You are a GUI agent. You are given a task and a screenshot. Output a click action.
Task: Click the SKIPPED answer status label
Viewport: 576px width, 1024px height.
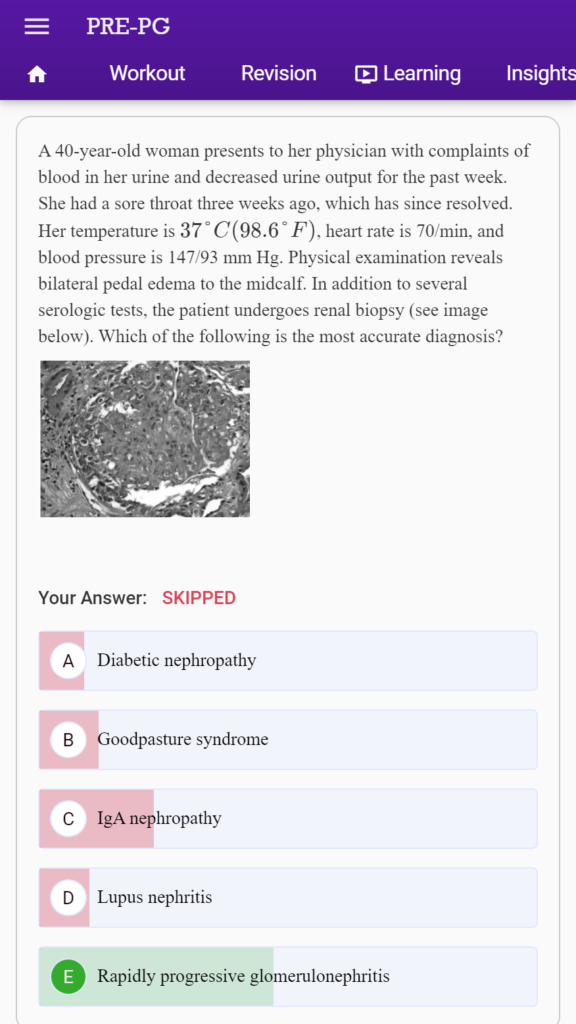point(199,598)
